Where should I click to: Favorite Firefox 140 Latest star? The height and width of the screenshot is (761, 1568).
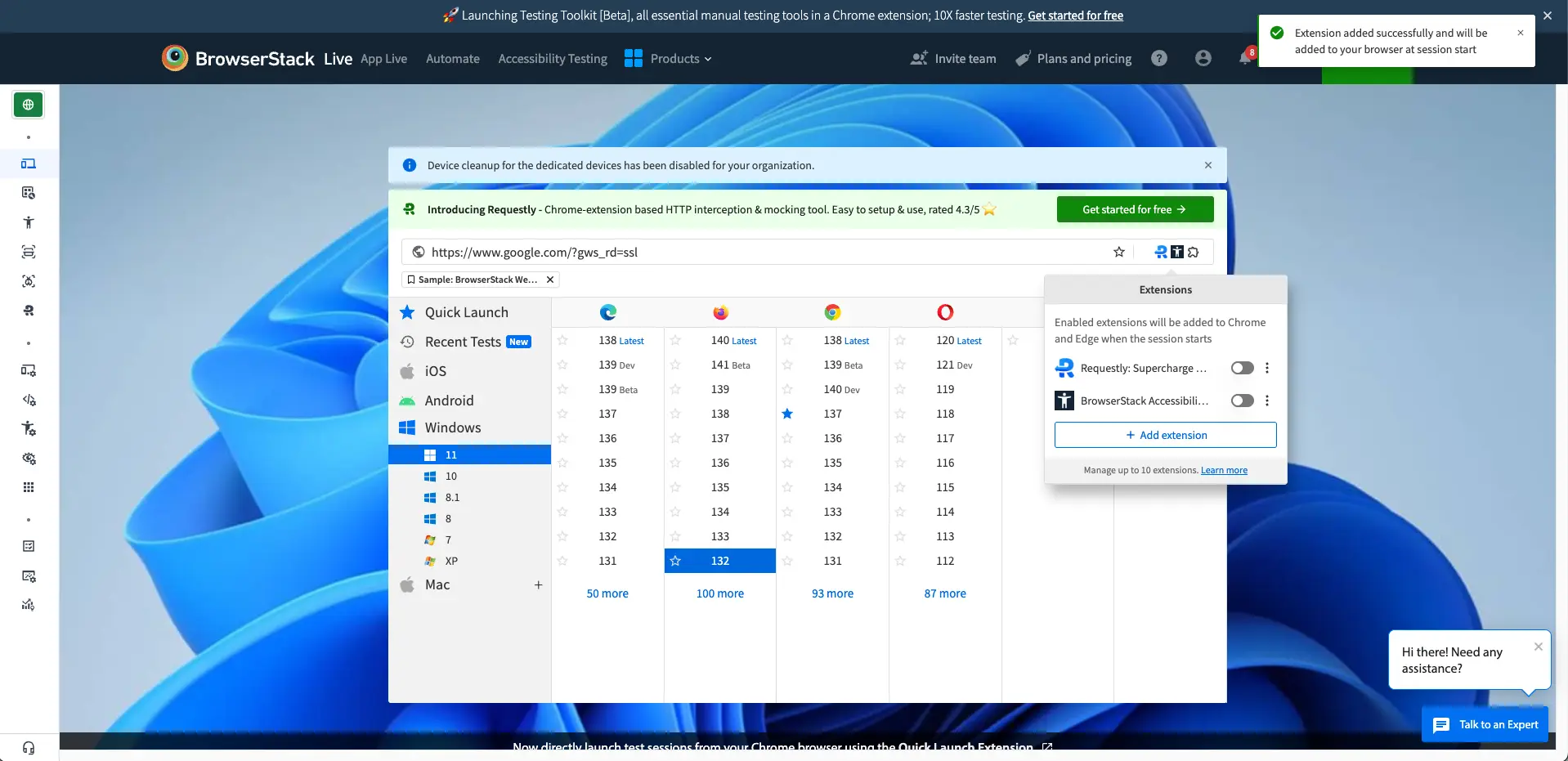tap(675, 340)
